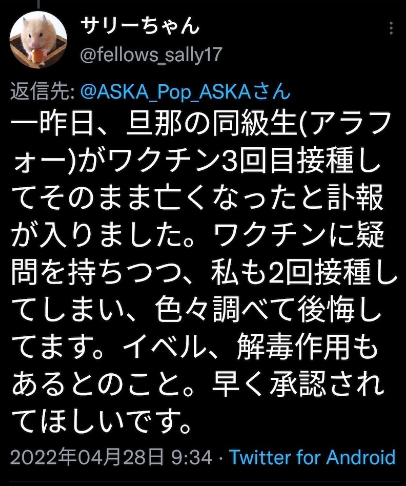Visit the @fellows_sally17 handle
Screen dimensions: 406x486
coord(151,54)
